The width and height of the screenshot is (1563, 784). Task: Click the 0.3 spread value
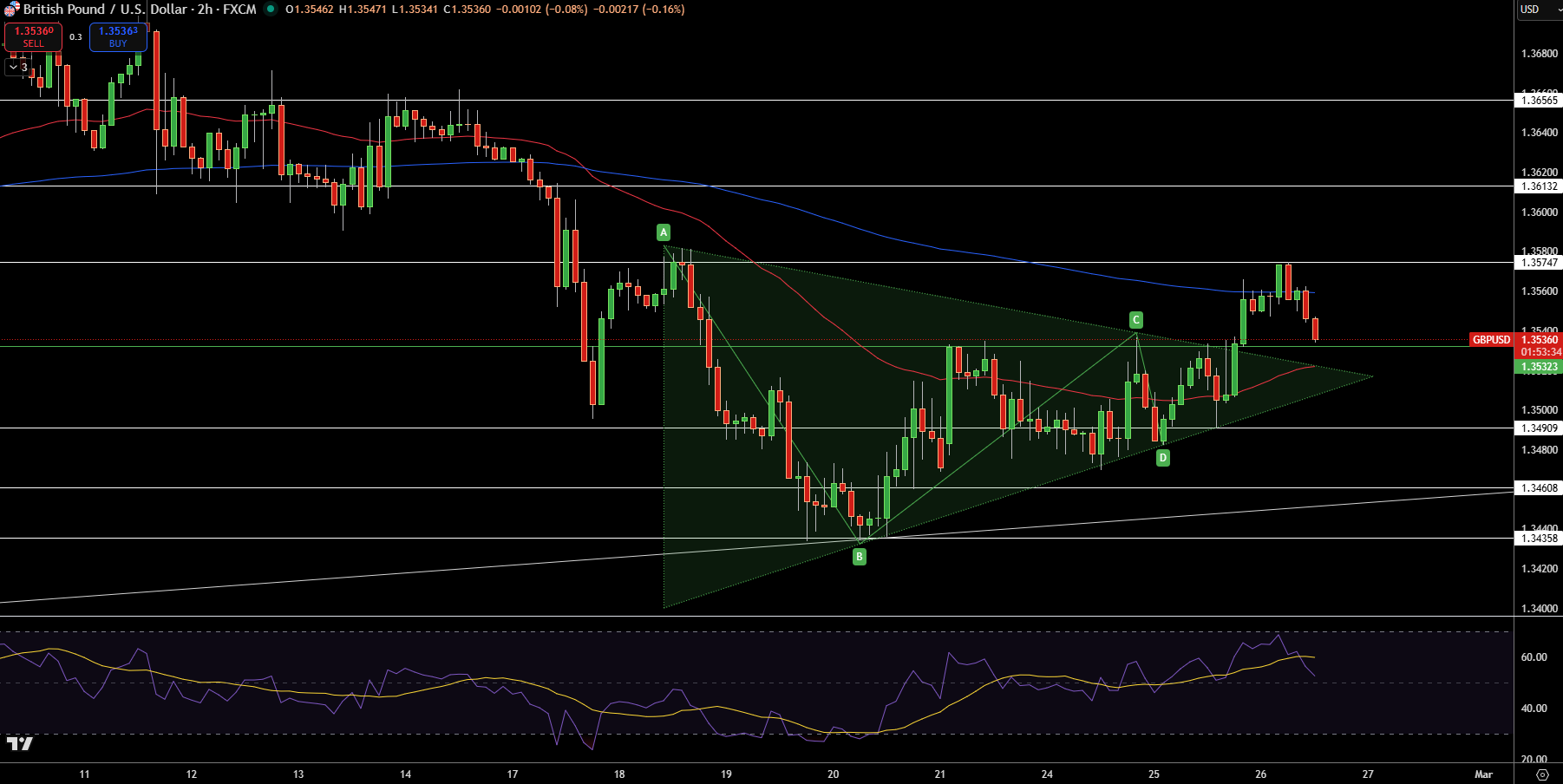[x=75, y=36]
